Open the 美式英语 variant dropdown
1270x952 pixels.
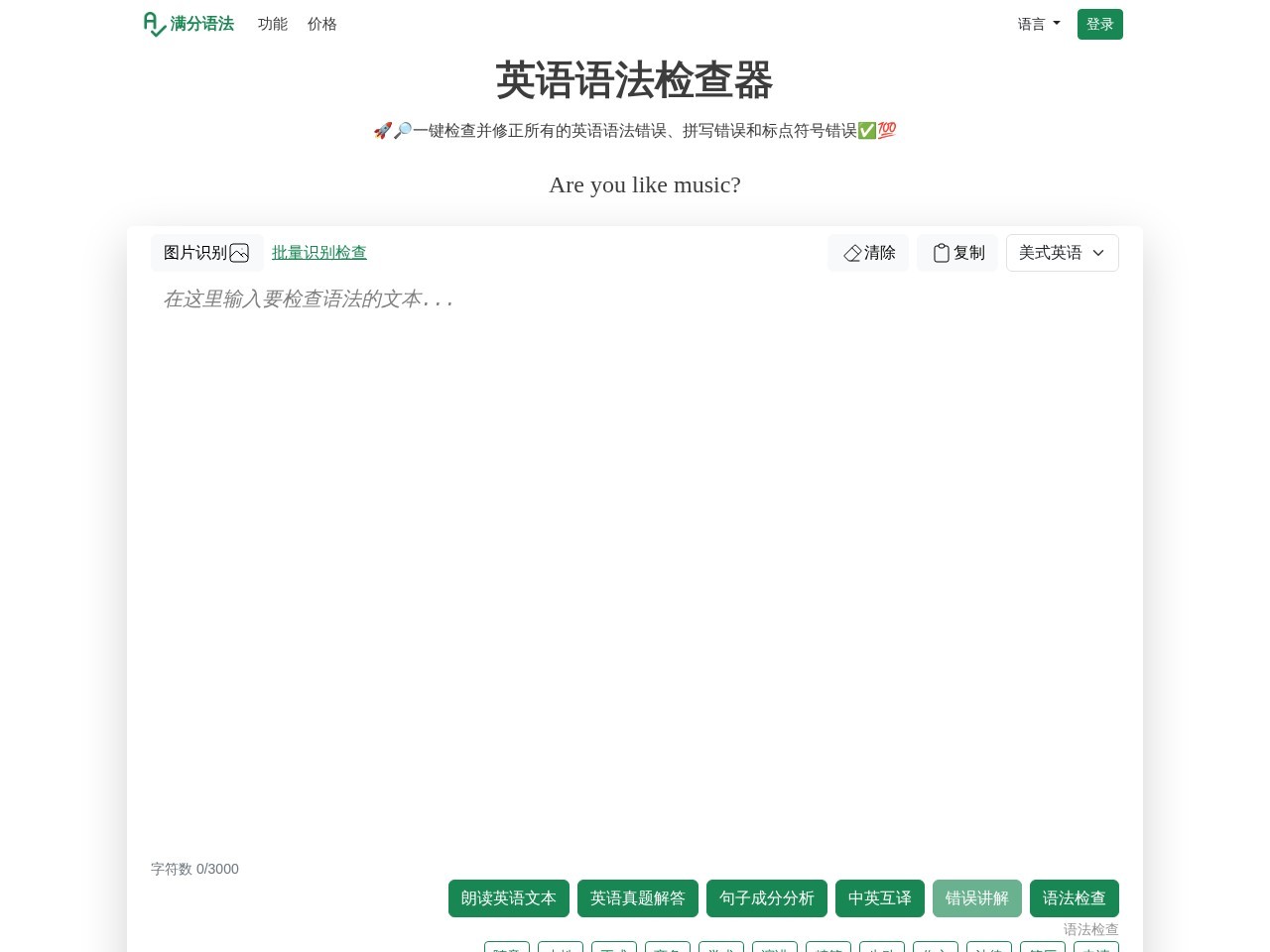1063,253
